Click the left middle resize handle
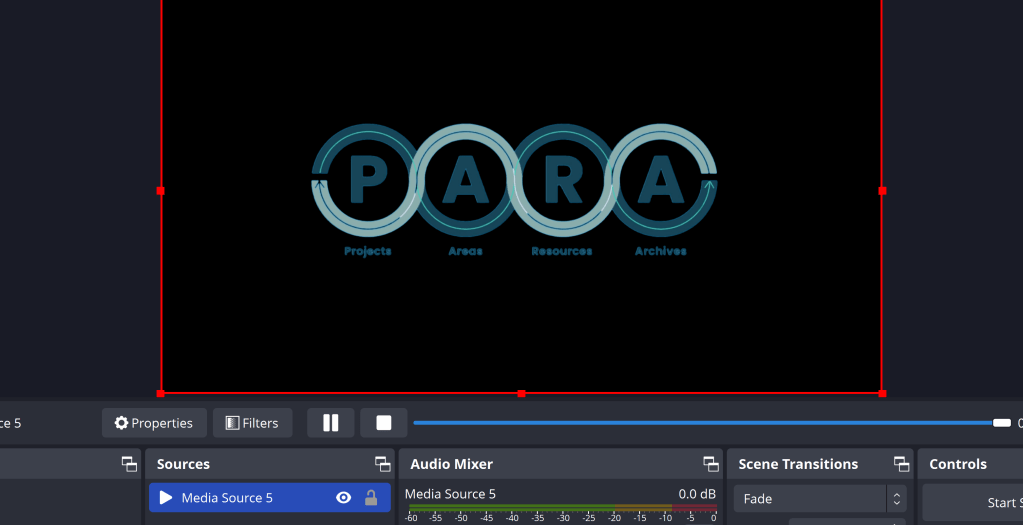 tap(160, 190)
